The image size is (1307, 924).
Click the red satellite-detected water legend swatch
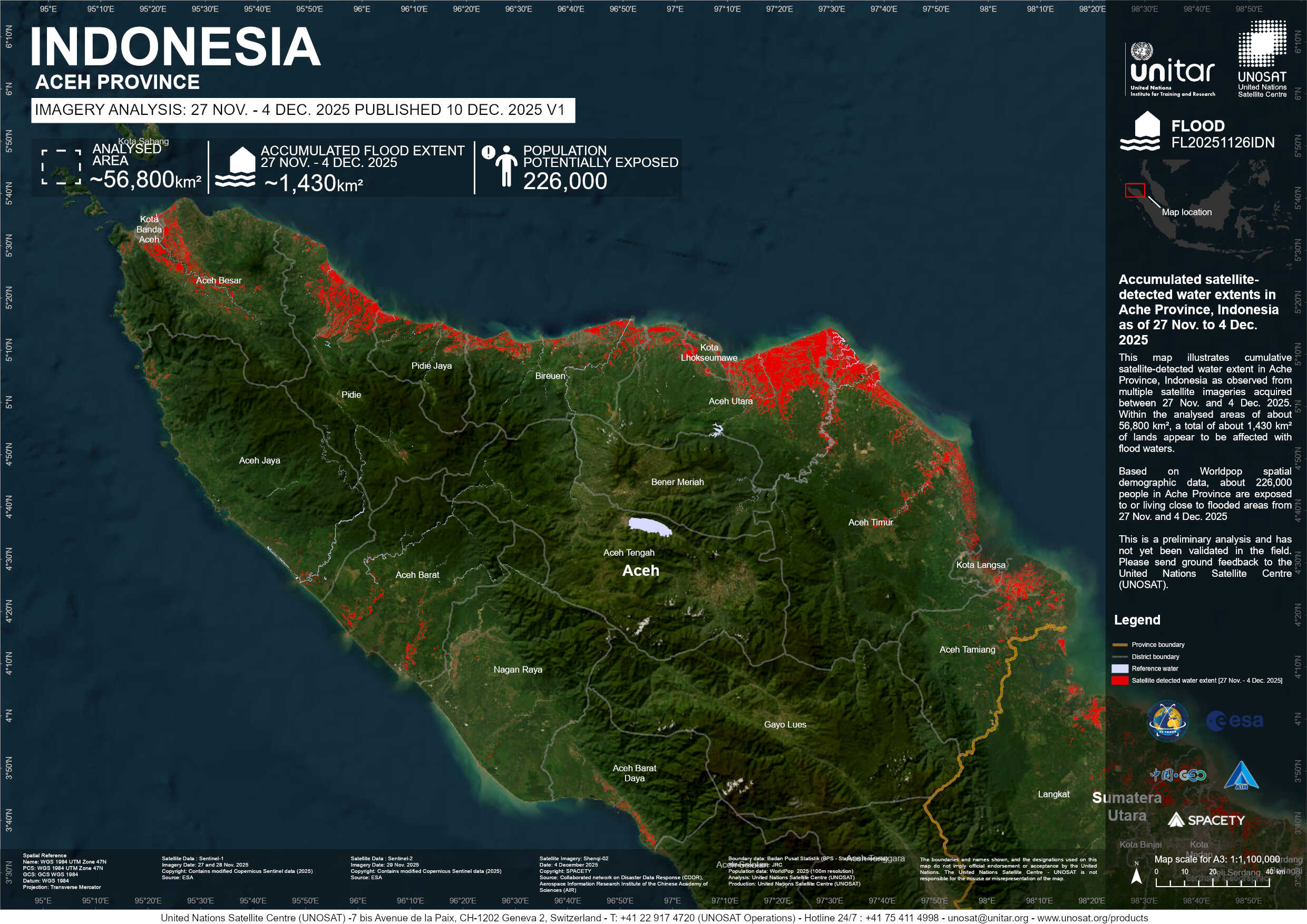[x=1120, y=681]
